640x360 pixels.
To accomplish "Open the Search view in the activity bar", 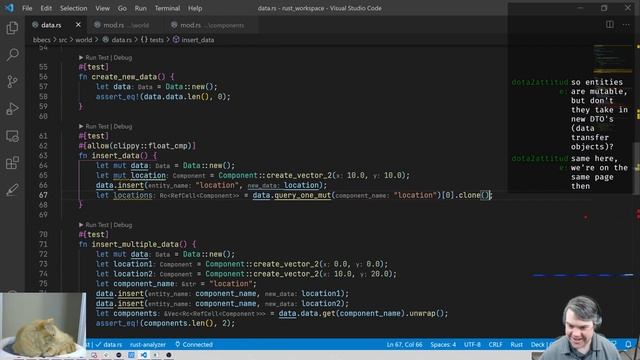I will tap(12, 55).
